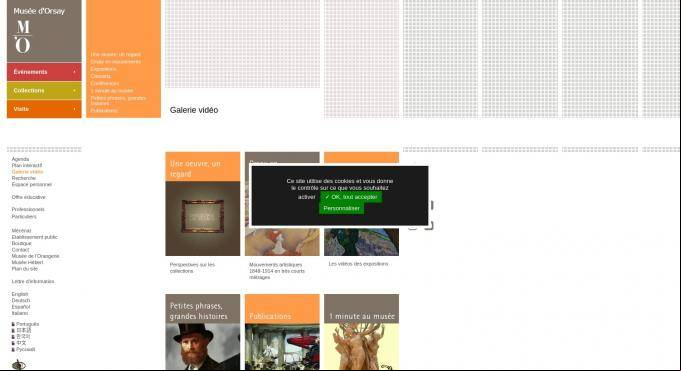
Task: Select Galerie vidéo in the sidebar
Action: (27, 172)
